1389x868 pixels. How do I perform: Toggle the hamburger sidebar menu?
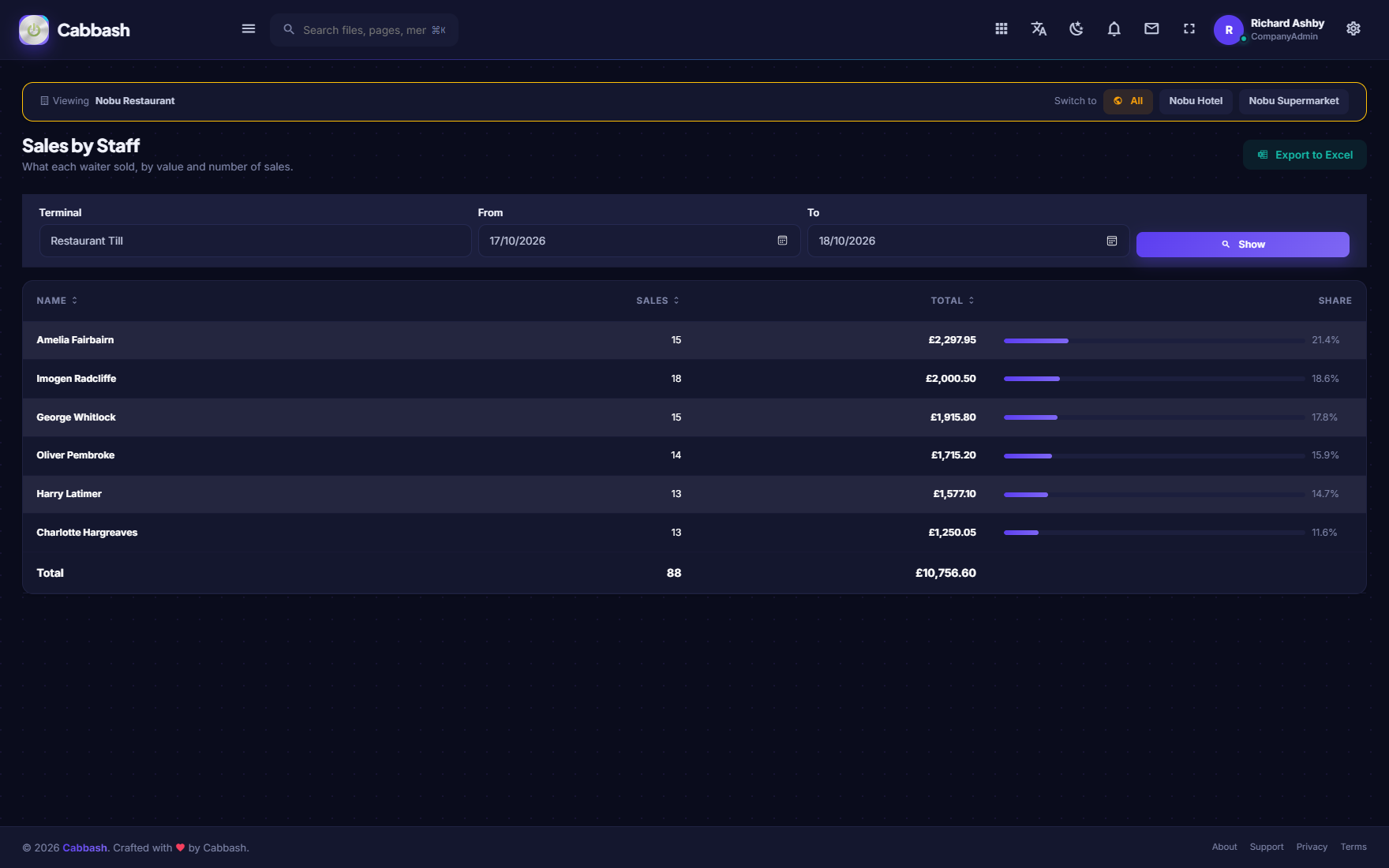(x=249, y=29)
